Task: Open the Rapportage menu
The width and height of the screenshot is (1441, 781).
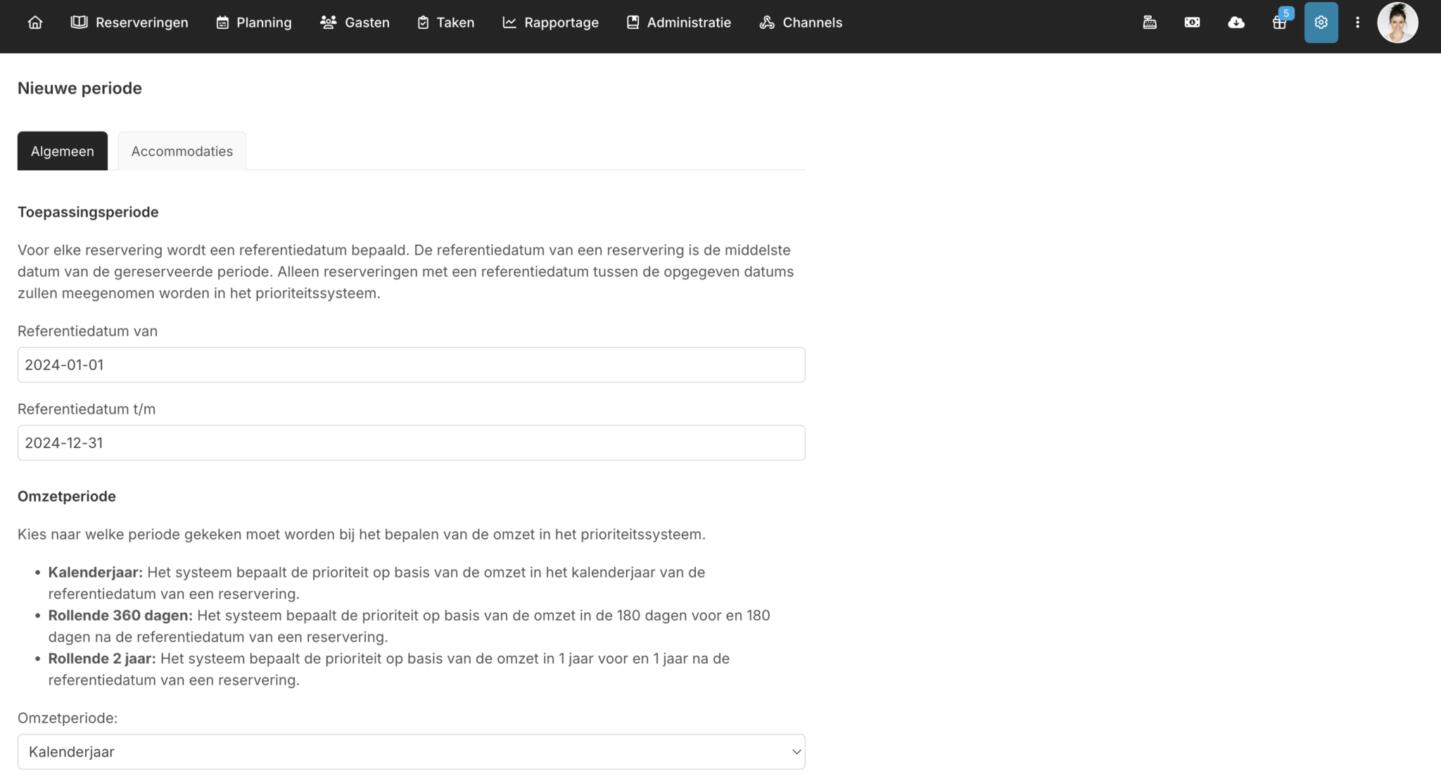Action: tap(550, 22)
